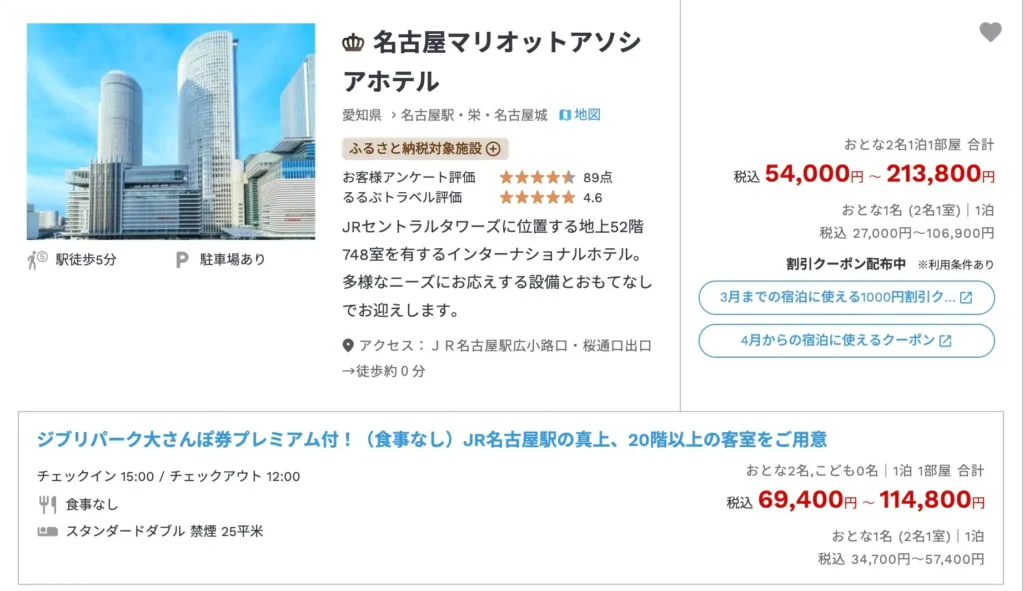Expand the ふるさと納税対象施設 badge
The image size is (1024, 591).
(425, 149)
